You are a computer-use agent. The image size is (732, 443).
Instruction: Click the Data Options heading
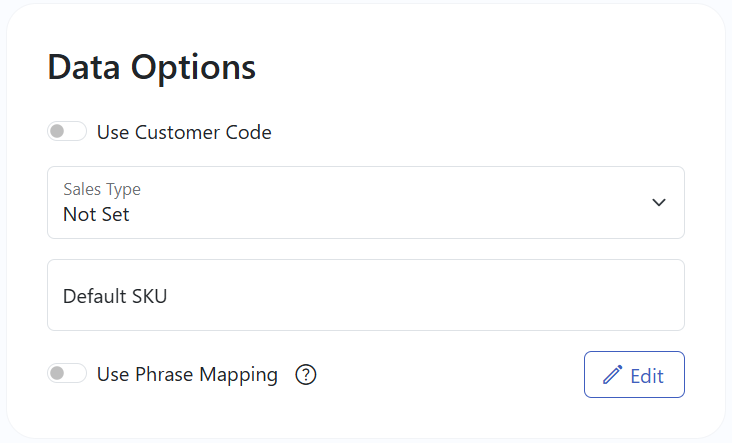pyautogui.click(x=152, y=68)
